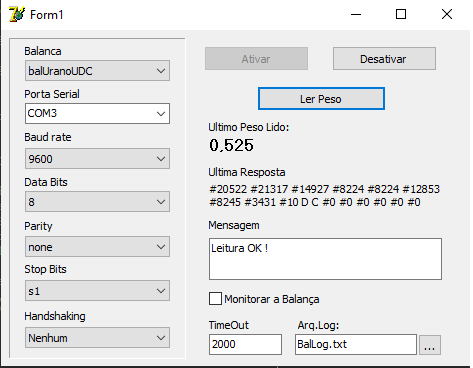
Task: Click inside the Mensagem text box
Action: point(325,259)
